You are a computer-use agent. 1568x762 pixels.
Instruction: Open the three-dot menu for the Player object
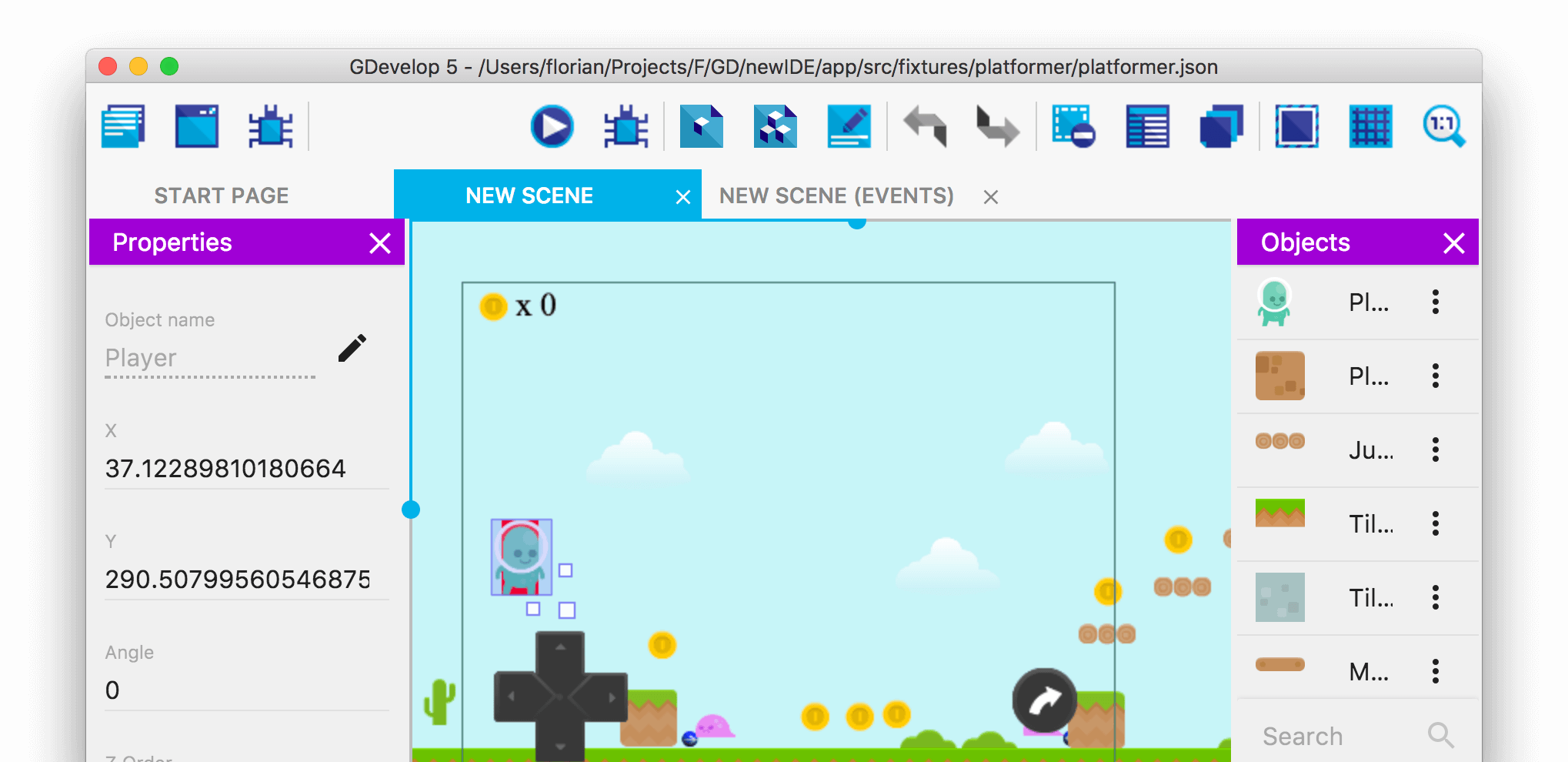point(1435,302)
